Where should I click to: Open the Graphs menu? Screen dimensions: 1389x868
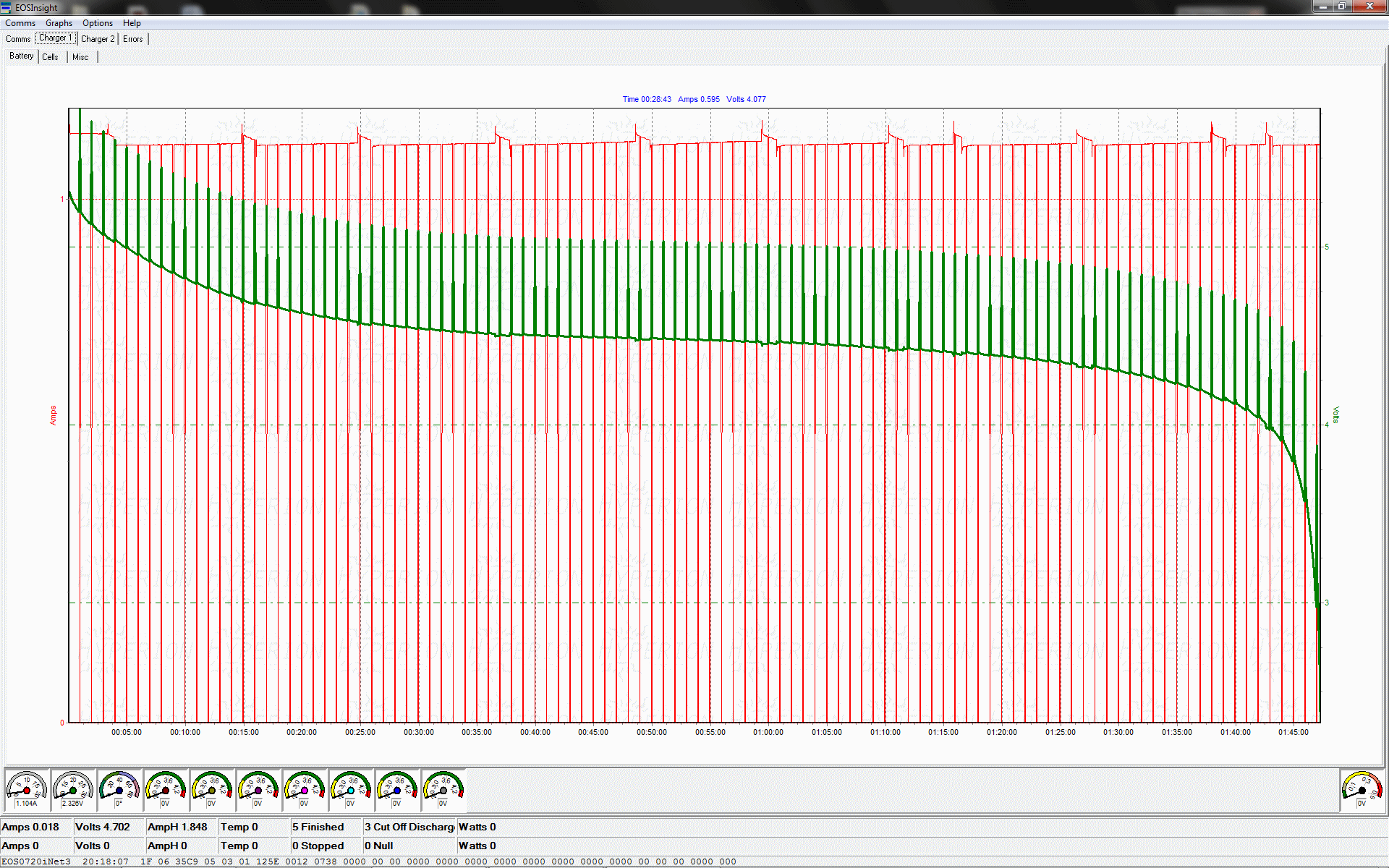pyautogui.click(x=59, y=23)
